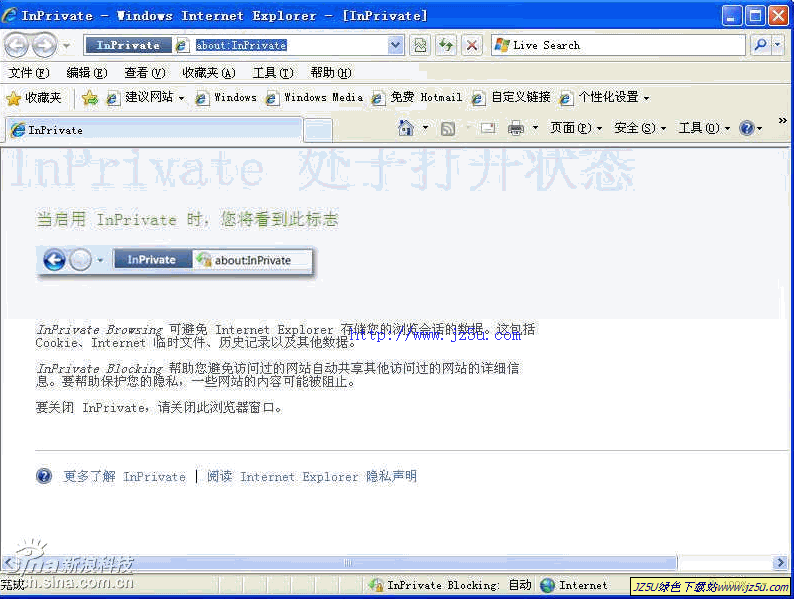The image size is (794, 599).
Task: Select the InPrivate browser tab
Action: coord(154,130)
